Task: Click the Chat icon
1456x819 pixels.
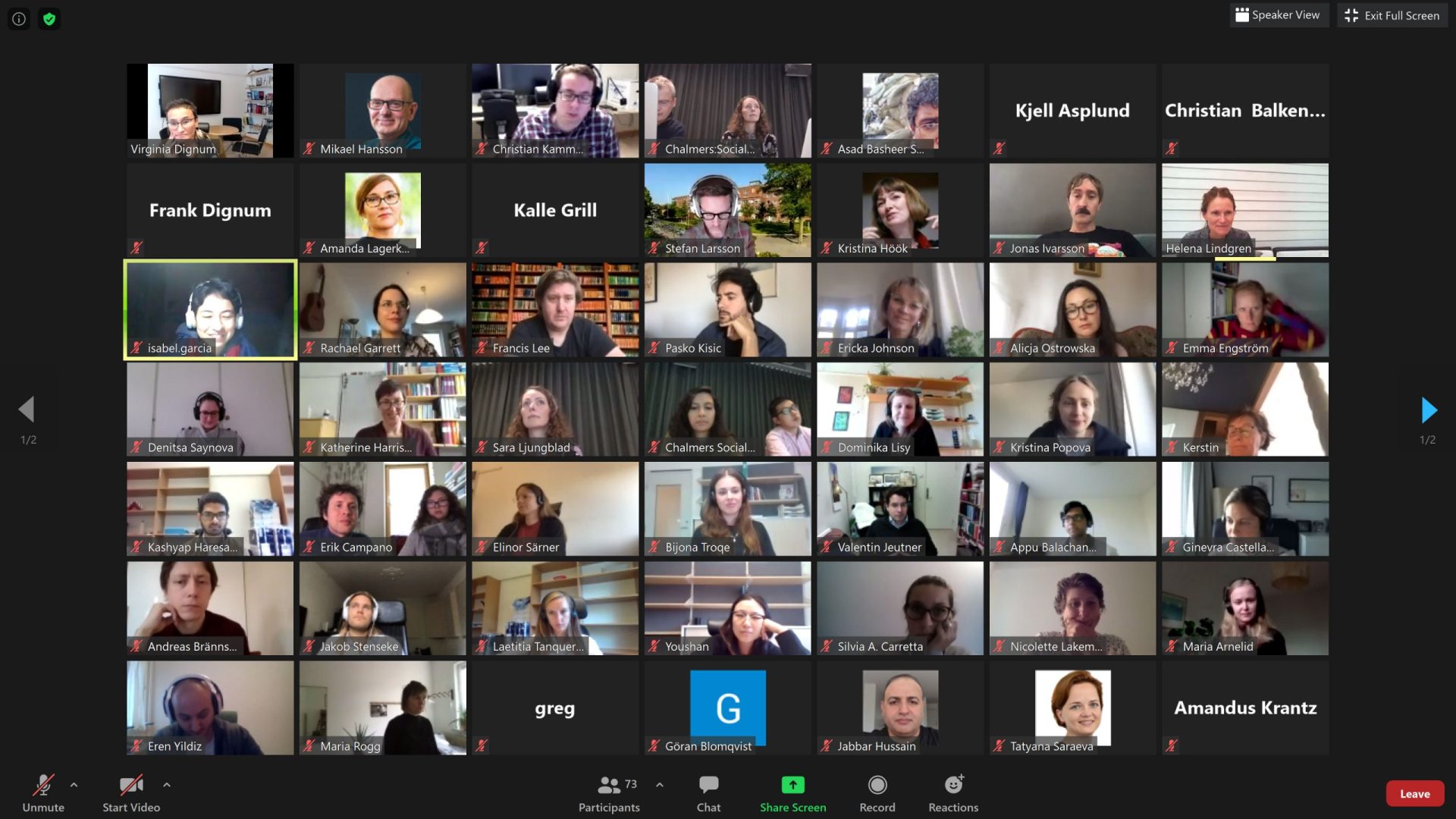Action: (708, 793)
